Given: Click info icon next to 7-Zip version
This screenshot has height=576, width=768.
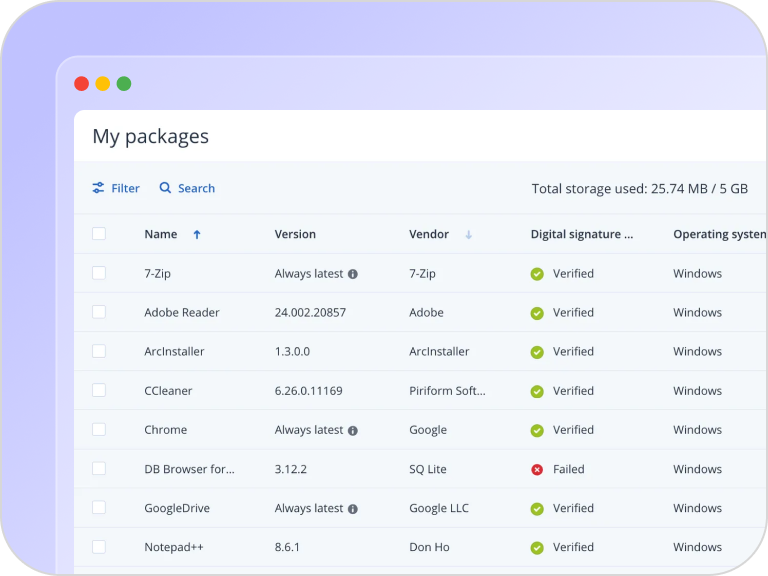Looking at the screenshot, I should click(353, 274).
